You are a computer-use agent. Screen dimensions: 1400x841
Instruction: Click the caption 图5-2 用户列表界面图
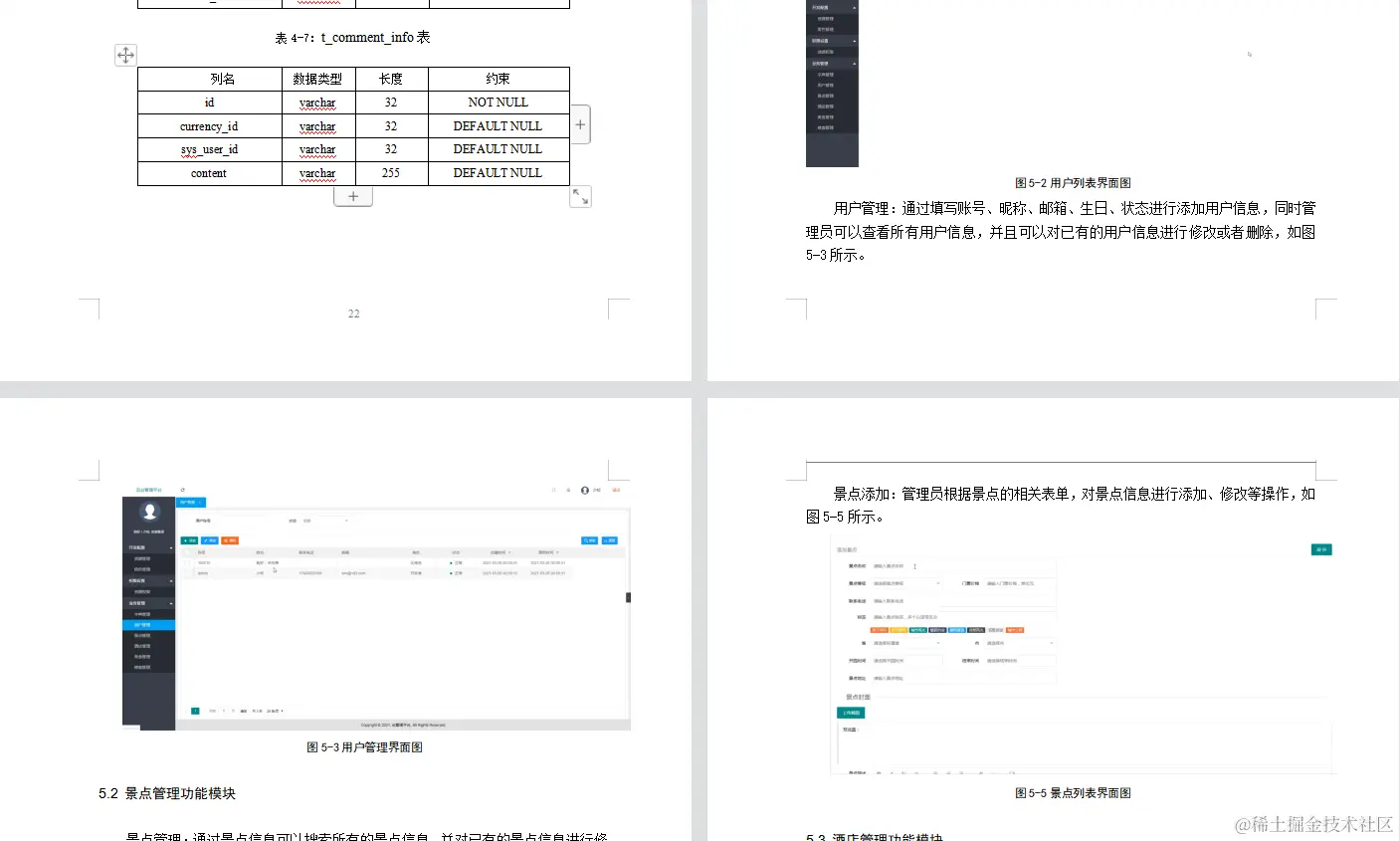pos(1073,183)
